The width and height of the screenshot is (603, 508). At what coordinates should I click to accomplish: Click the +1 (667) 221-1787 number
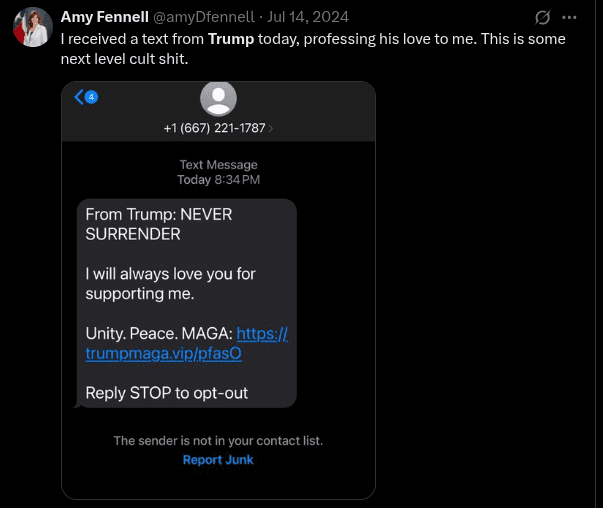(214, 128)
